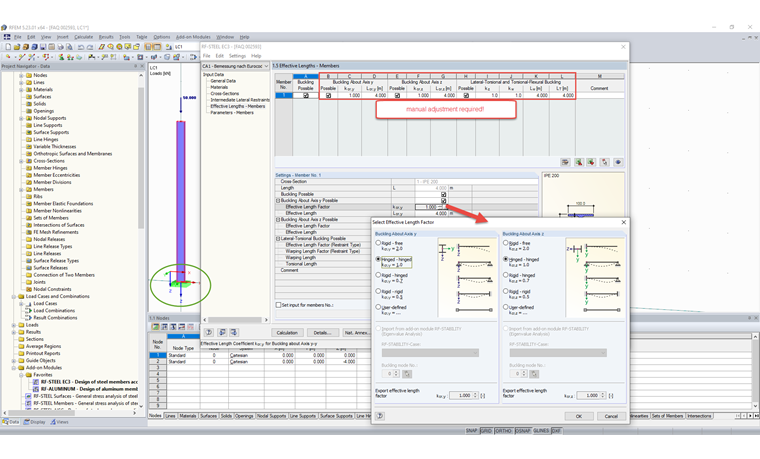This screenshot has width=760, height=459.
Task: Expand the Loads tree folder
Action: pos(14,325)
